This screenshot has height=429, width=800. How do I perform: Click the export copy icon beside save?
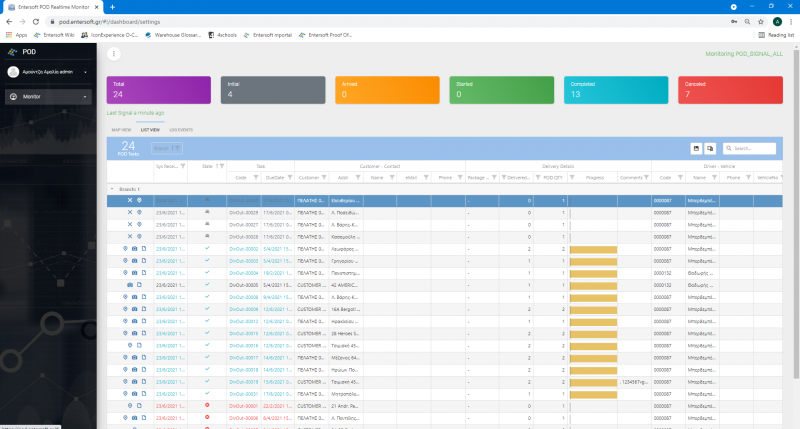(710, 148)
